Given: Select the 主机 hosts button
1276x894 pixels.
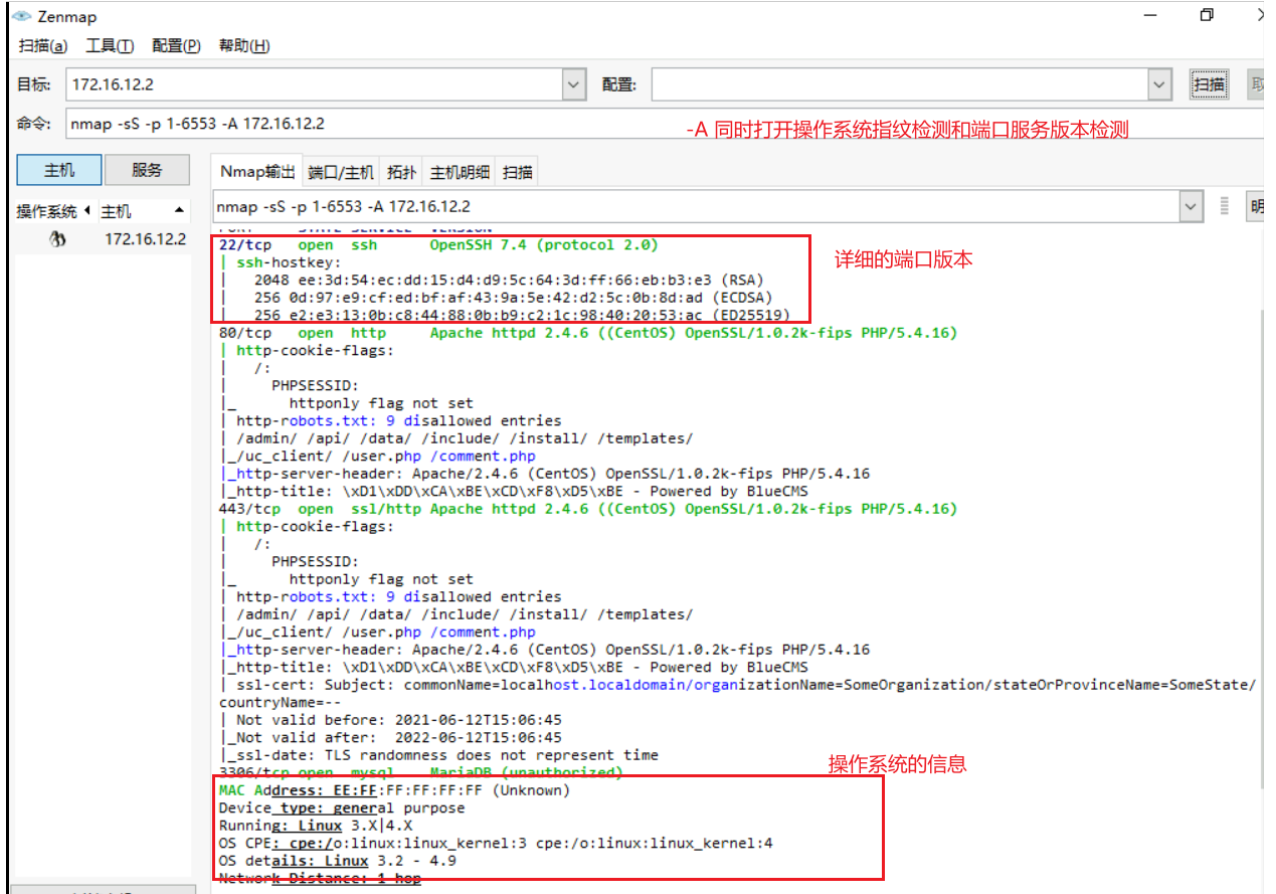Looking at the screenshot, I should click(x=59, y=170).
